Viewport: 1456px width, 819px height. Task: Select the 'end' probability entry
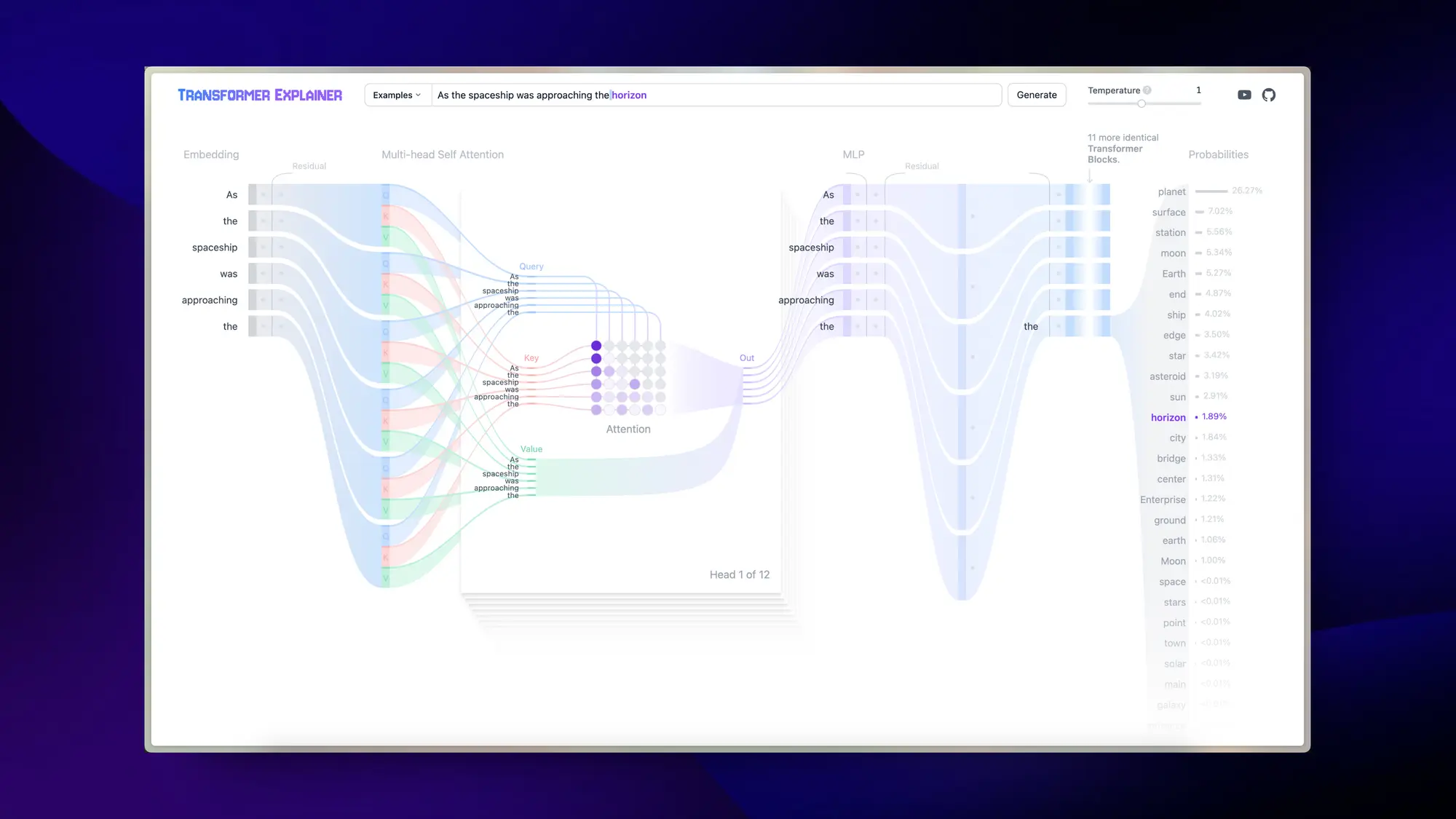click(1177, 294)
